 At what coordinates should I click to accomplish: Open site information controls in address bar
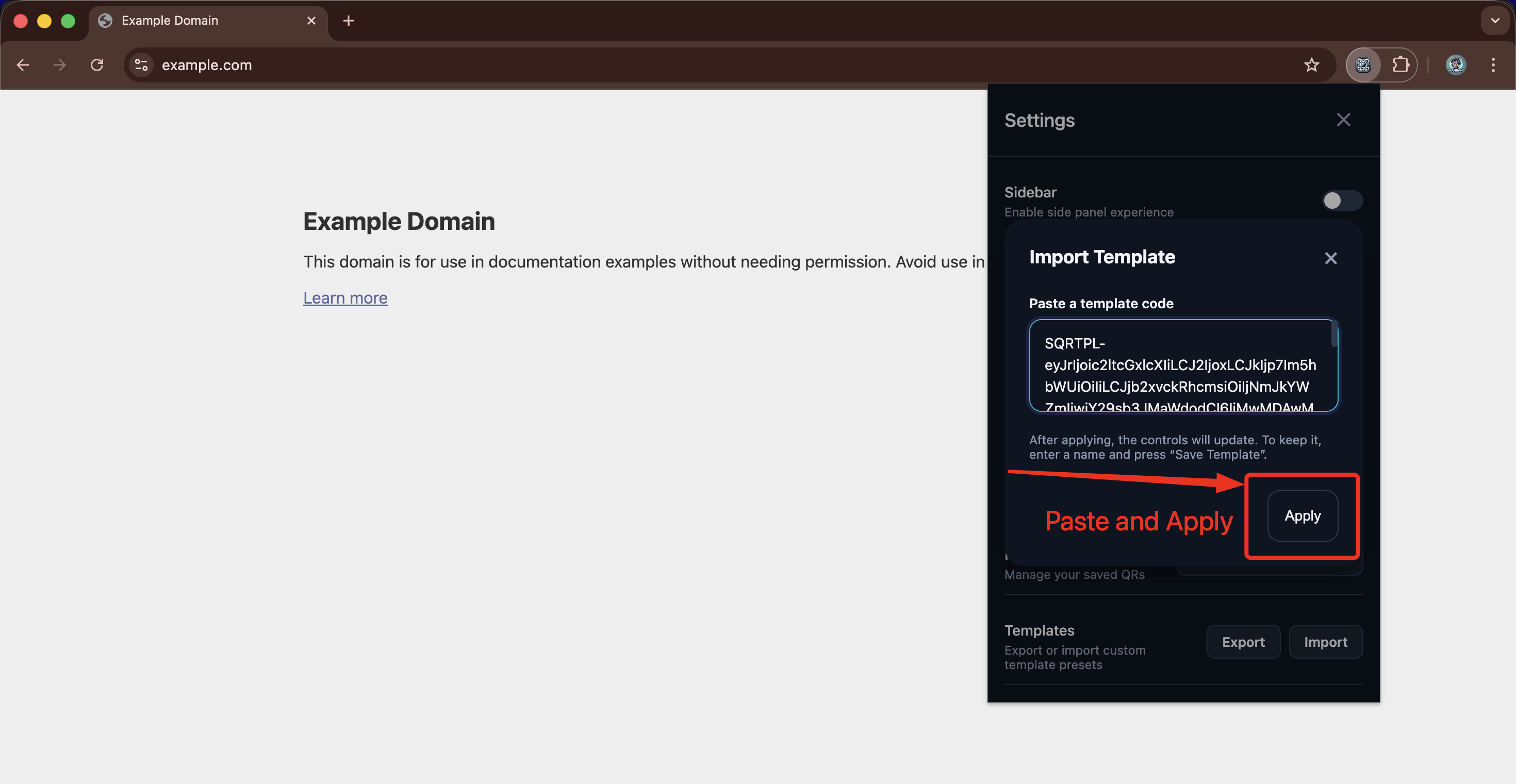point(141,65)
